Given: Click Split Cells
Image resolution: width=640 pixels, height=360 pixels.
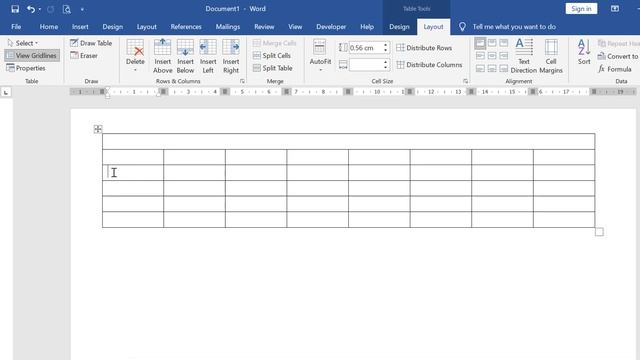Looking at the screenshot, I should 272,56.
